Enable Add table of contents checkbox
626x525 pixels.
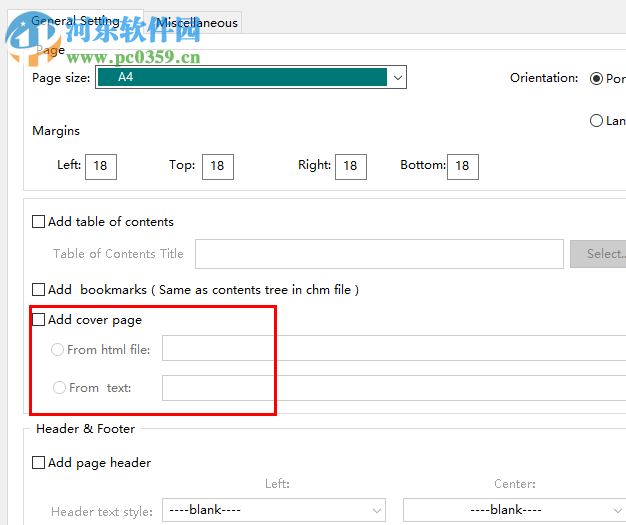pyautogui.click(x=38, y=222)
